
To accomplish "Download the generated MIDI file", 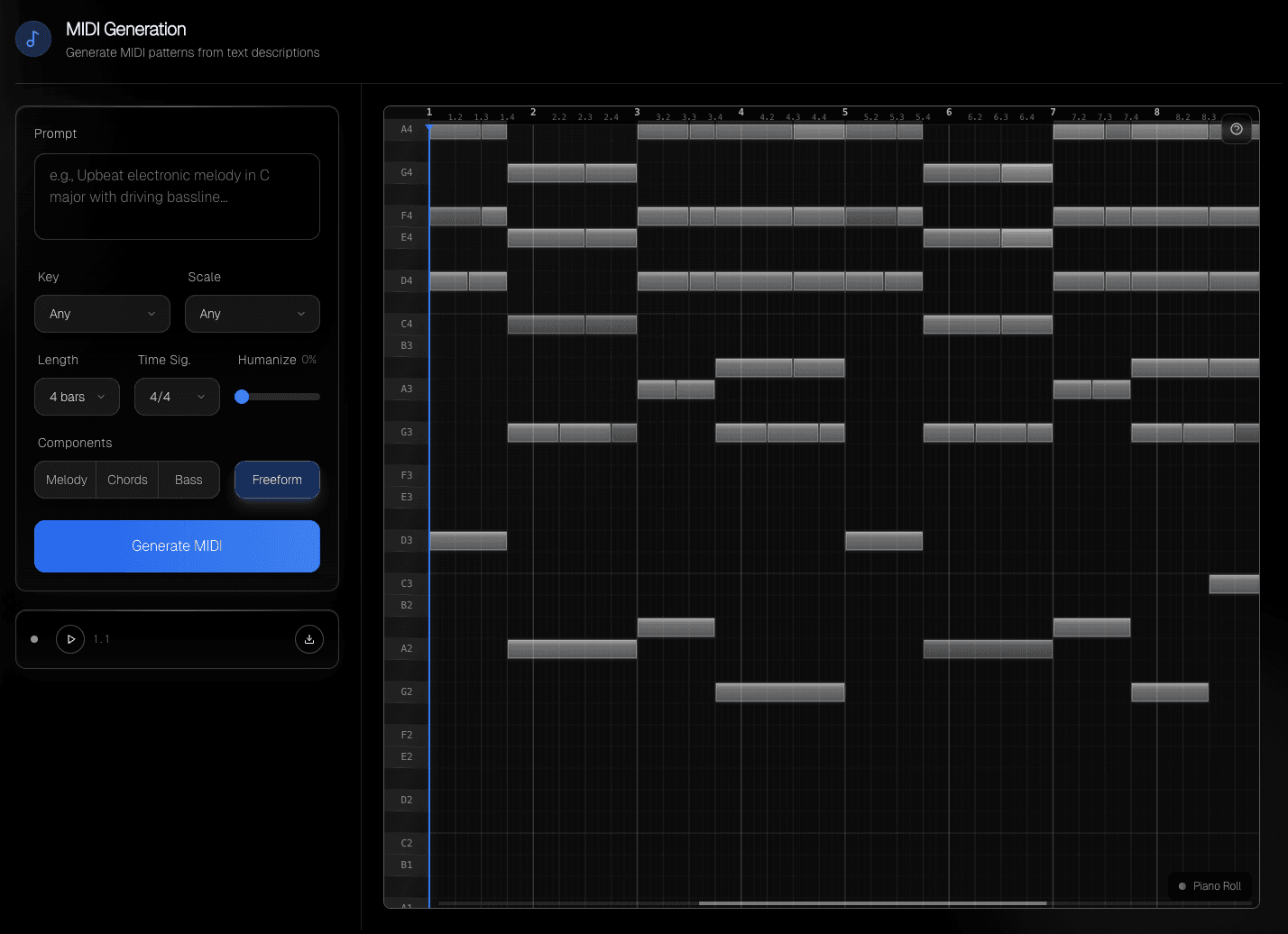I will click(x=308, y=639).
